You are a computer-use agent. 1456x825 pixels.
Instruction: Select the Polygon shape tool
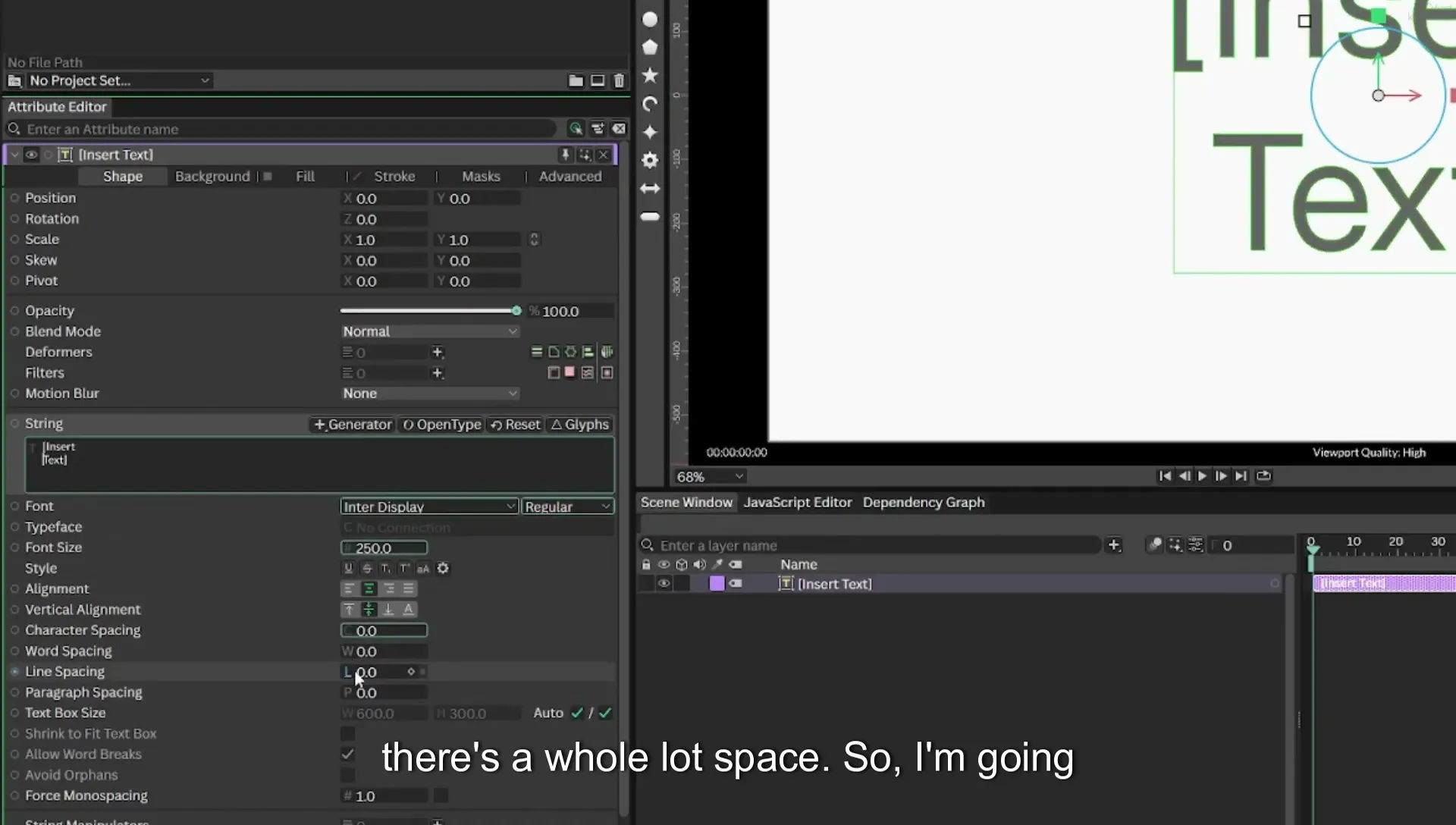pyautogui.click(x=650, y=48)
